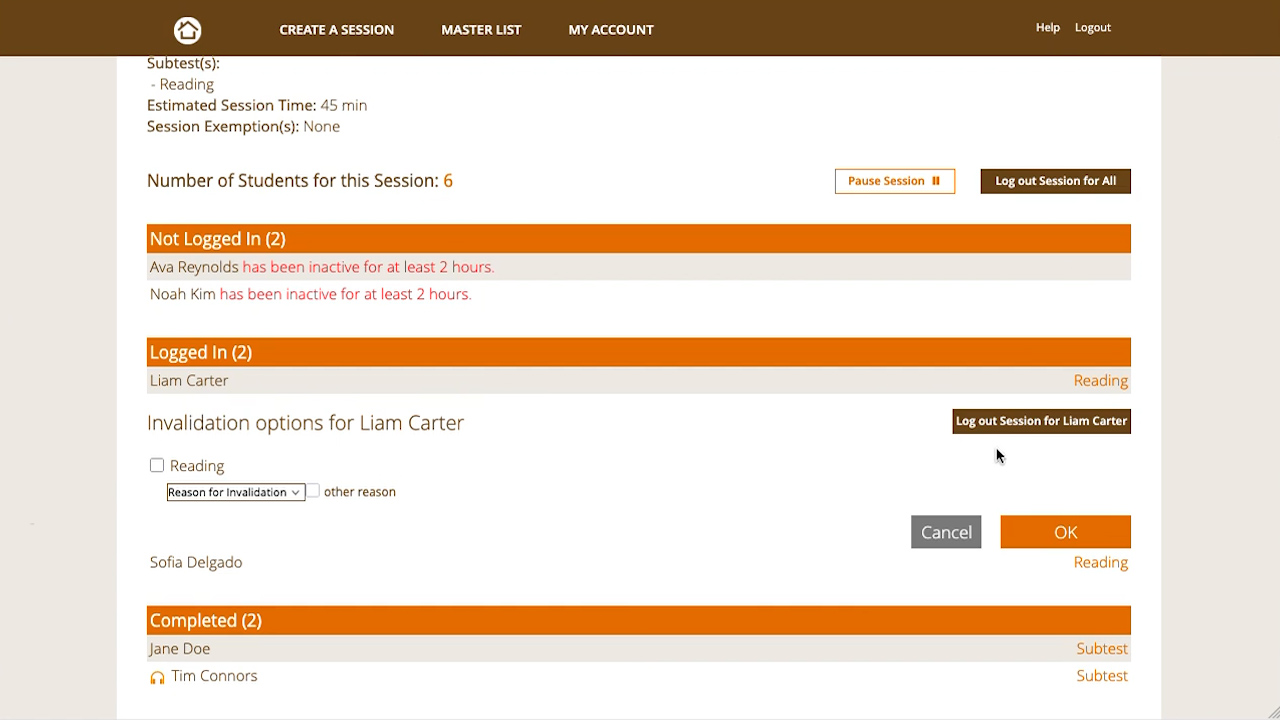Click the Logout link
The width and height of the screenshot is (1280, 720).
click(1092, 28)
